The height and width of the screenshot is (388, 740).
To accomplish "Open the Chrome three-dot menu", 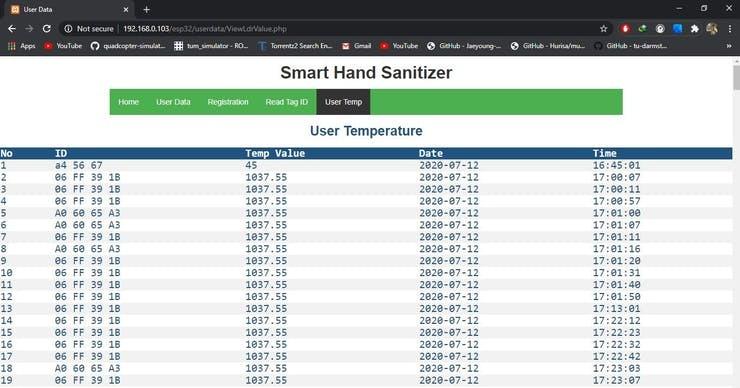I will (x=730, y=29).
